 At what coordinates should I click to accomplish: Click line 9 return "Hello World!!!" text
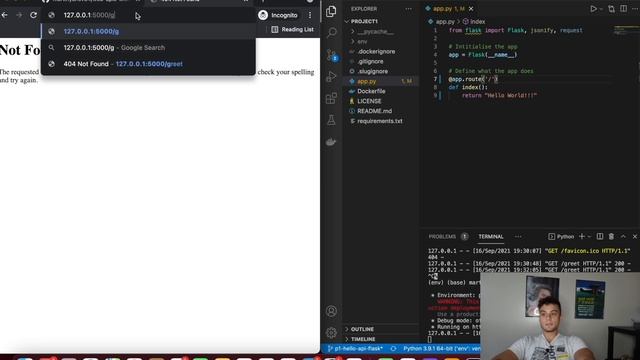499,96
